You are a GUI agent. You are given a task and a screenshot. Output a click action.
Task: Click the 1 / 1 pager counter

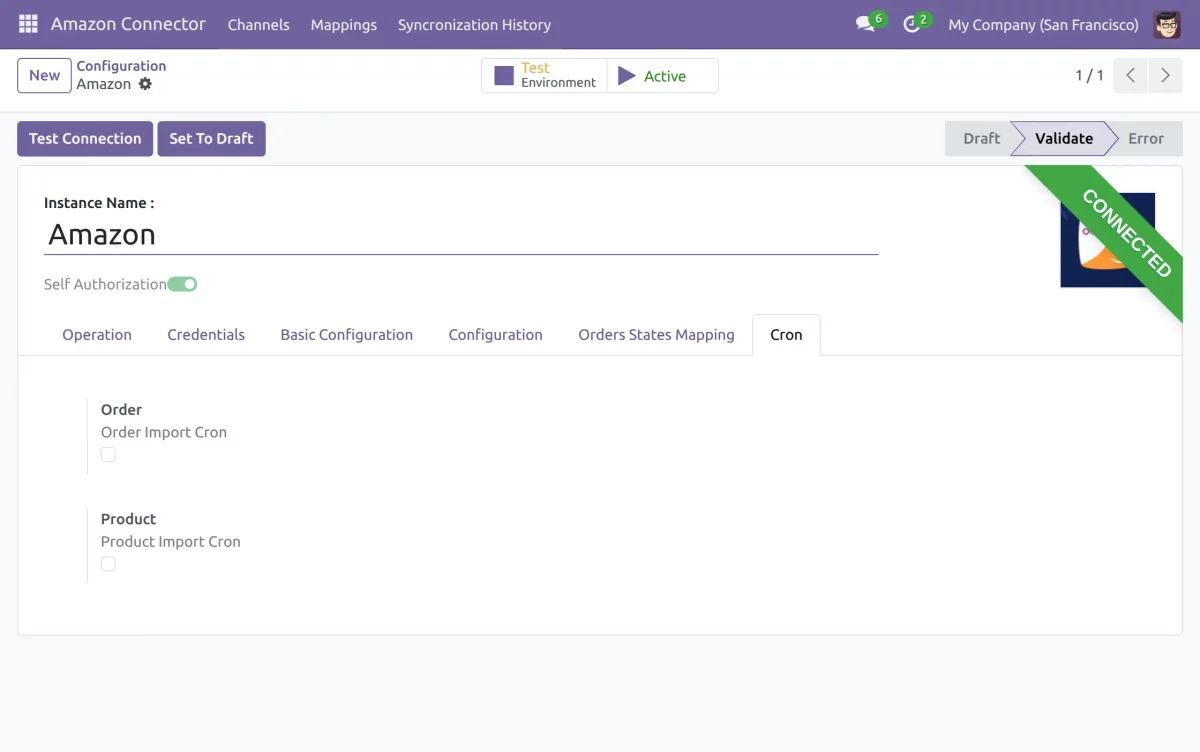1089,76
